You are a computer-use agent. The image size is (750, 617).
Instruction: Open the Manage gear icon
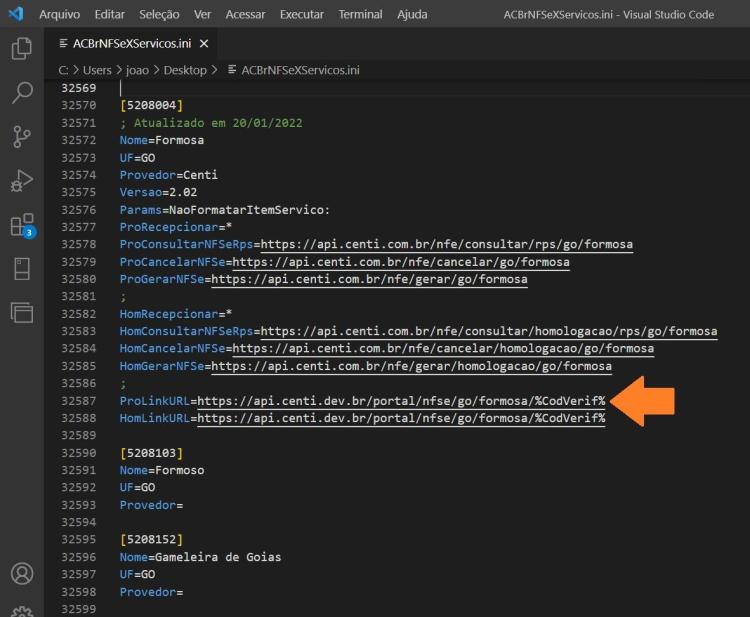[22, 612]
